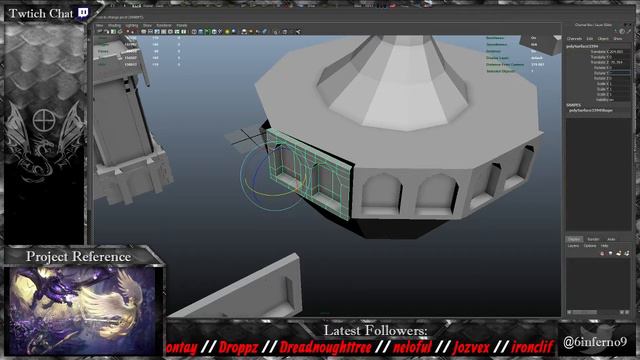This screenshot has height=360, width=640.
Task: Open the Layers menu in Layer Editor
Action: tap(573, 246)
